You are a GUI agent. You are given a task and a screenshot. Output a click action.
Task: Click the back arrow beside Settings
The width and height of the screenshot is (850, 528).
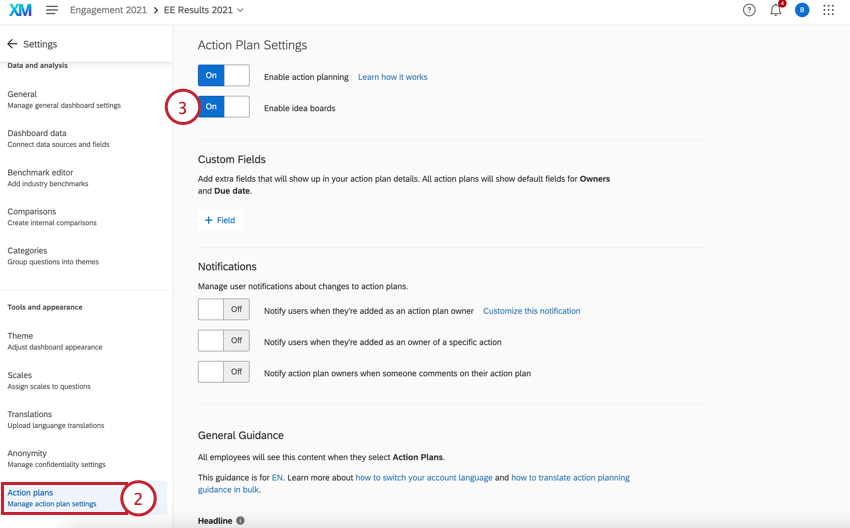[x=12, y=44]
